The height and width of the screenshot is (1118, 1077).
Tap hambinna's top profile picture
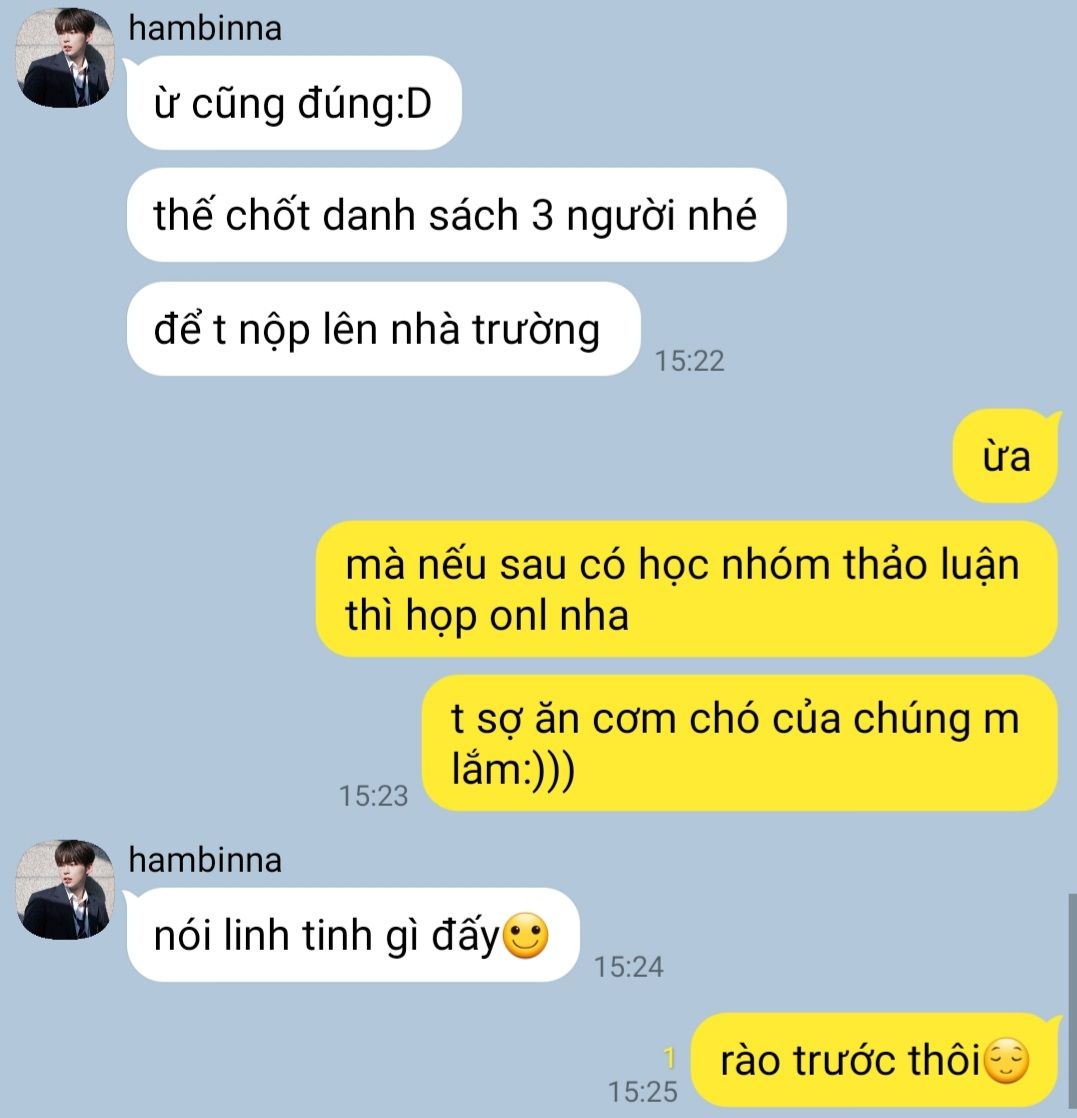(x=65, y=58)
